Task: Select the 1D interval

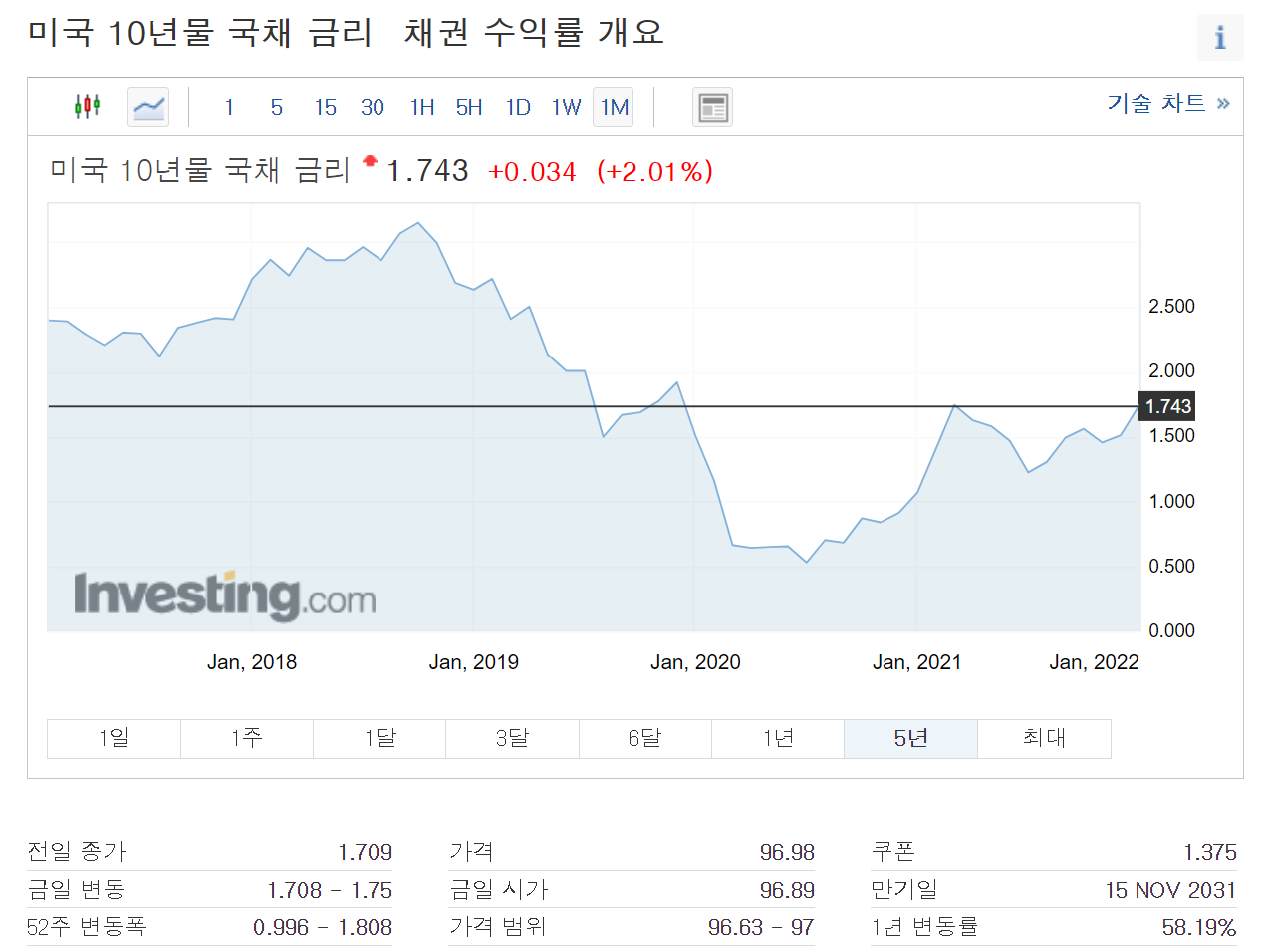Action: (x=518, y=107)
